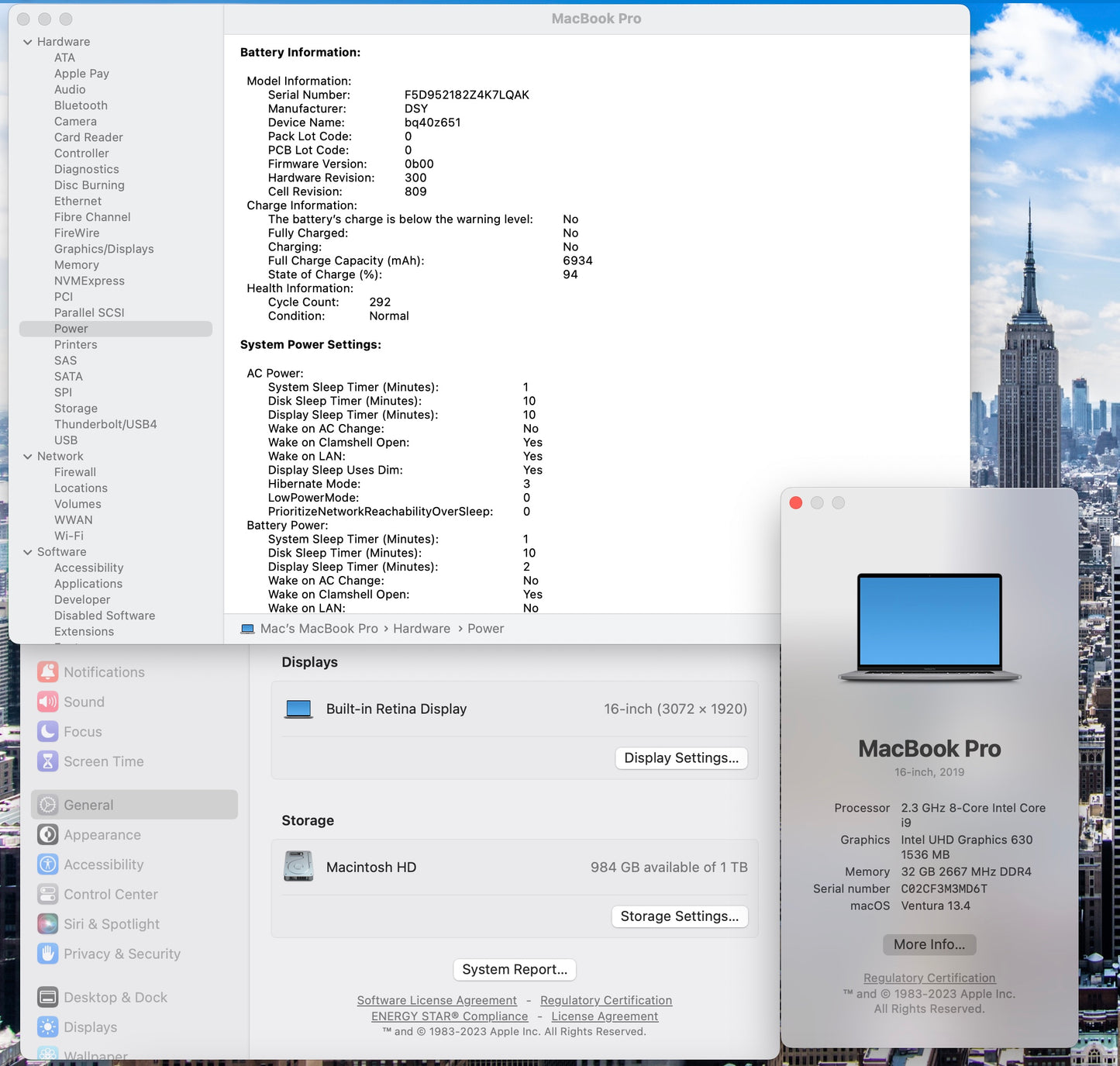The height and width of the screenshot is (1066, 1120).
Task: Open the System Report
Action: pyautogui.click(x=514, y=969)
